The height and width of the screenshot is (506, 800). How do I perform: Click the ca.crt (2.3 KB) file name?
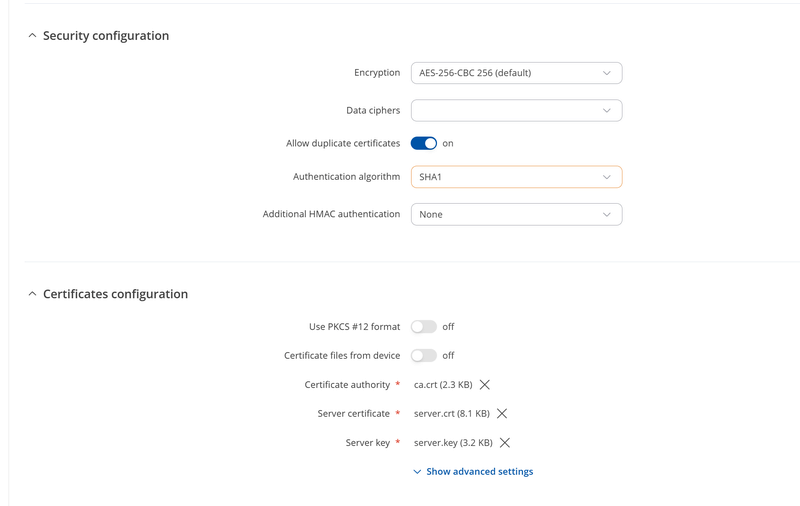point(443,385)
